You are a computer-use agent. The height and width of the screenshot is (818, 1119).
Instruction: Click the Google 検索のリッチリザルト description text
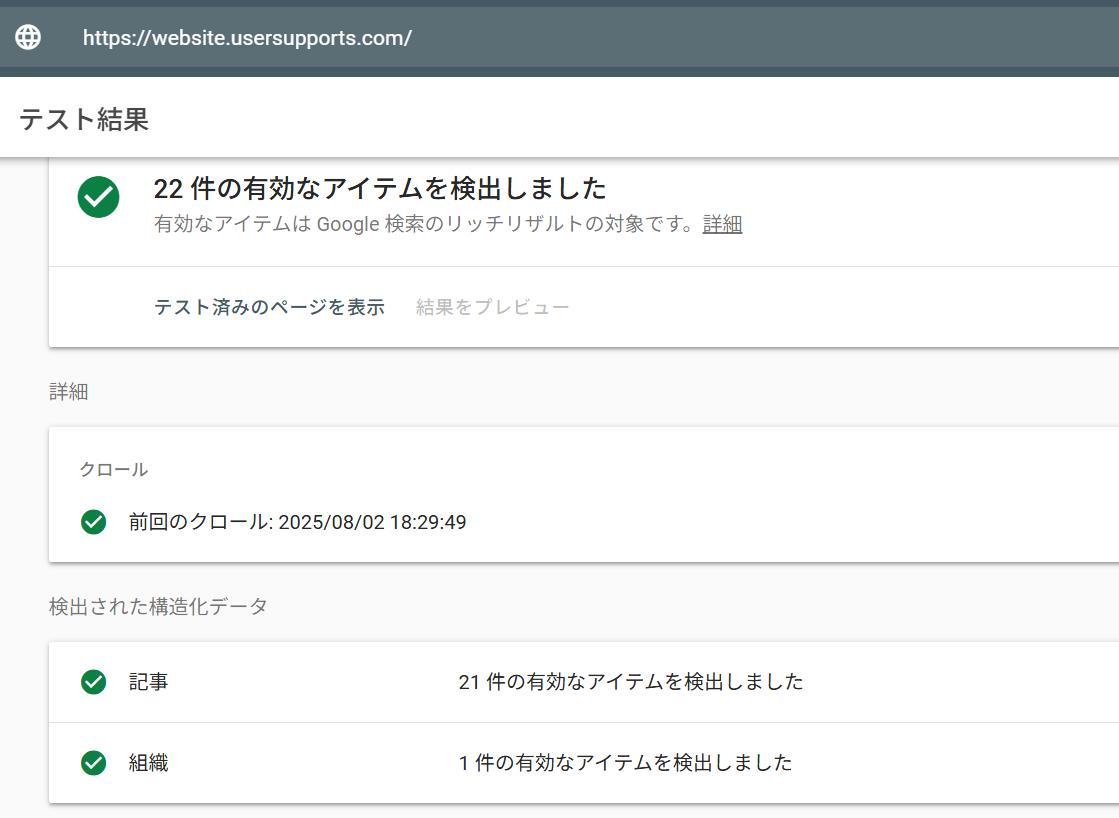point(425,224)
